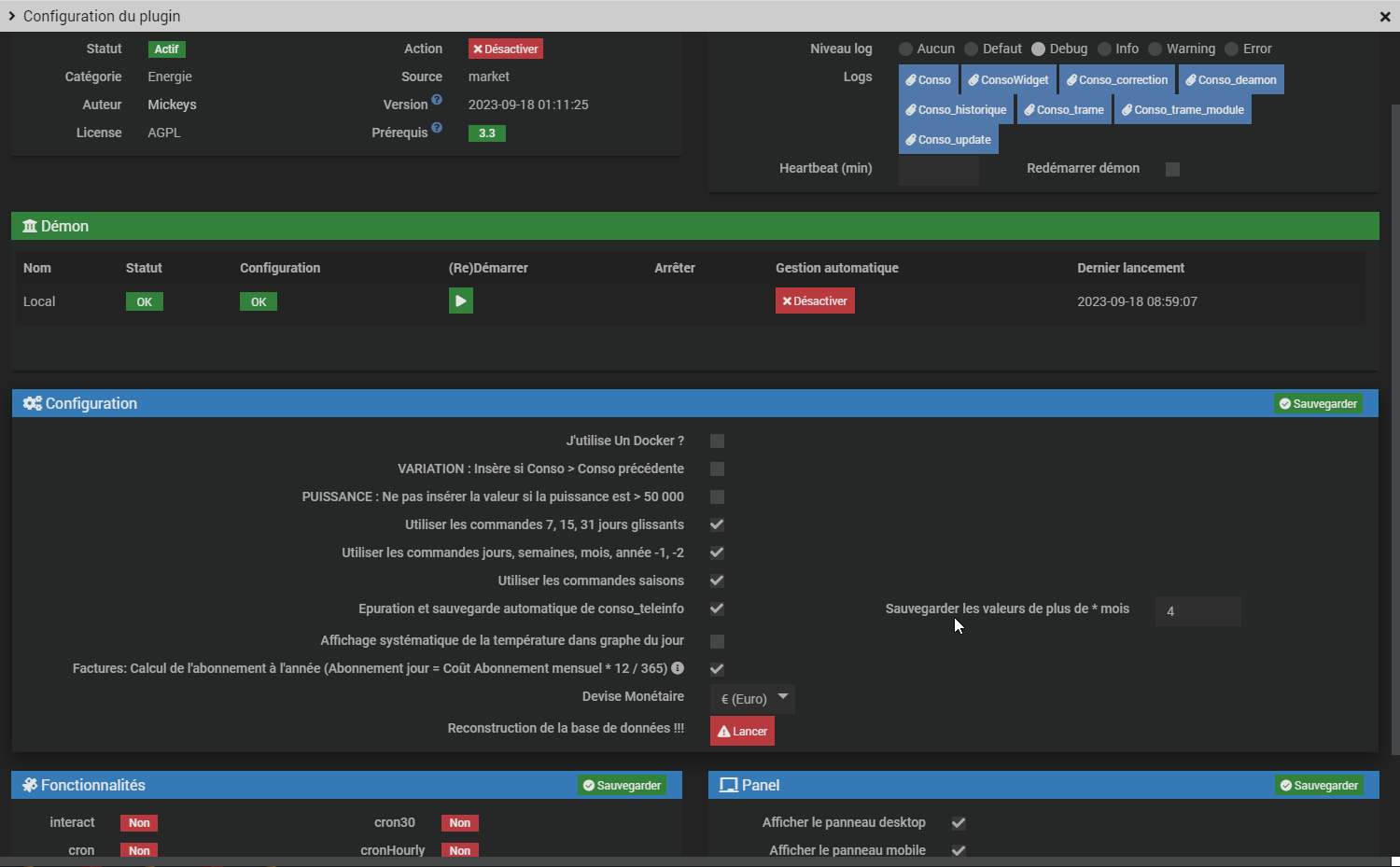Close the plugin configuration dialog
This screenshot has height=867, width=1400.
tap(1385, 17)
